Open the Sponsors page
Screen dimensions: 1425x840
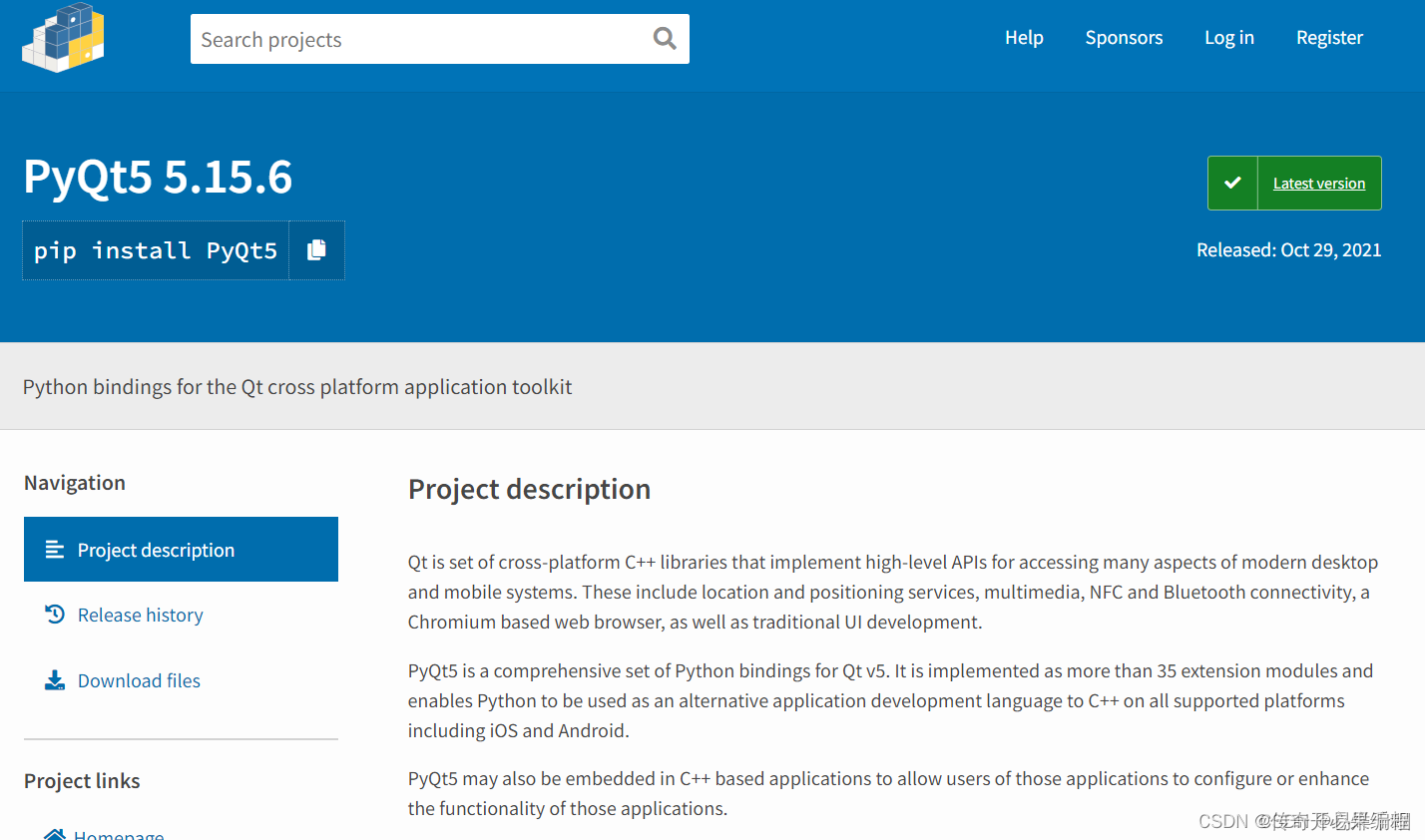click(1124, 38)
